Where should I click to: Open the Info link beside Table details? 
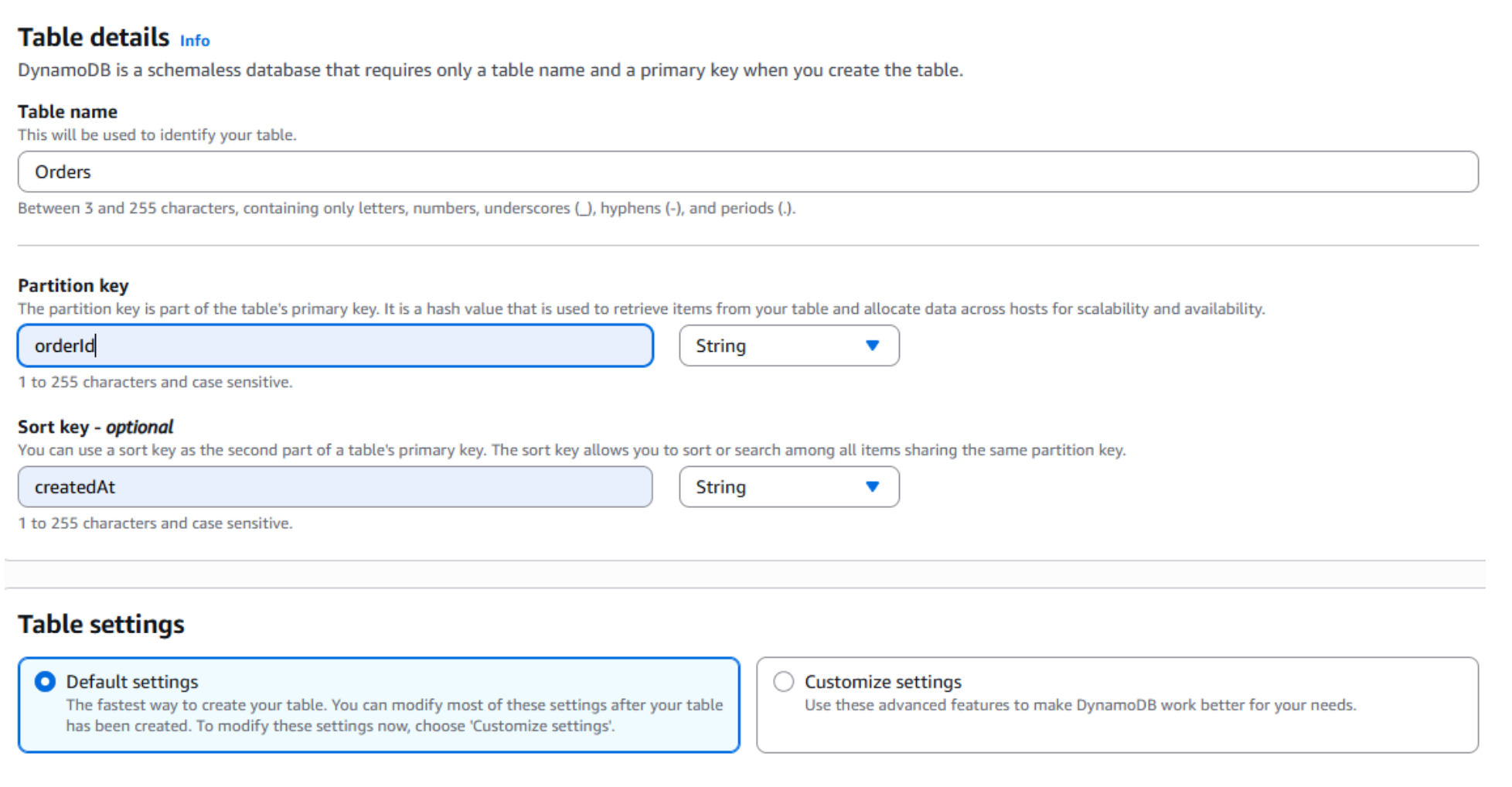click(194, 41)
